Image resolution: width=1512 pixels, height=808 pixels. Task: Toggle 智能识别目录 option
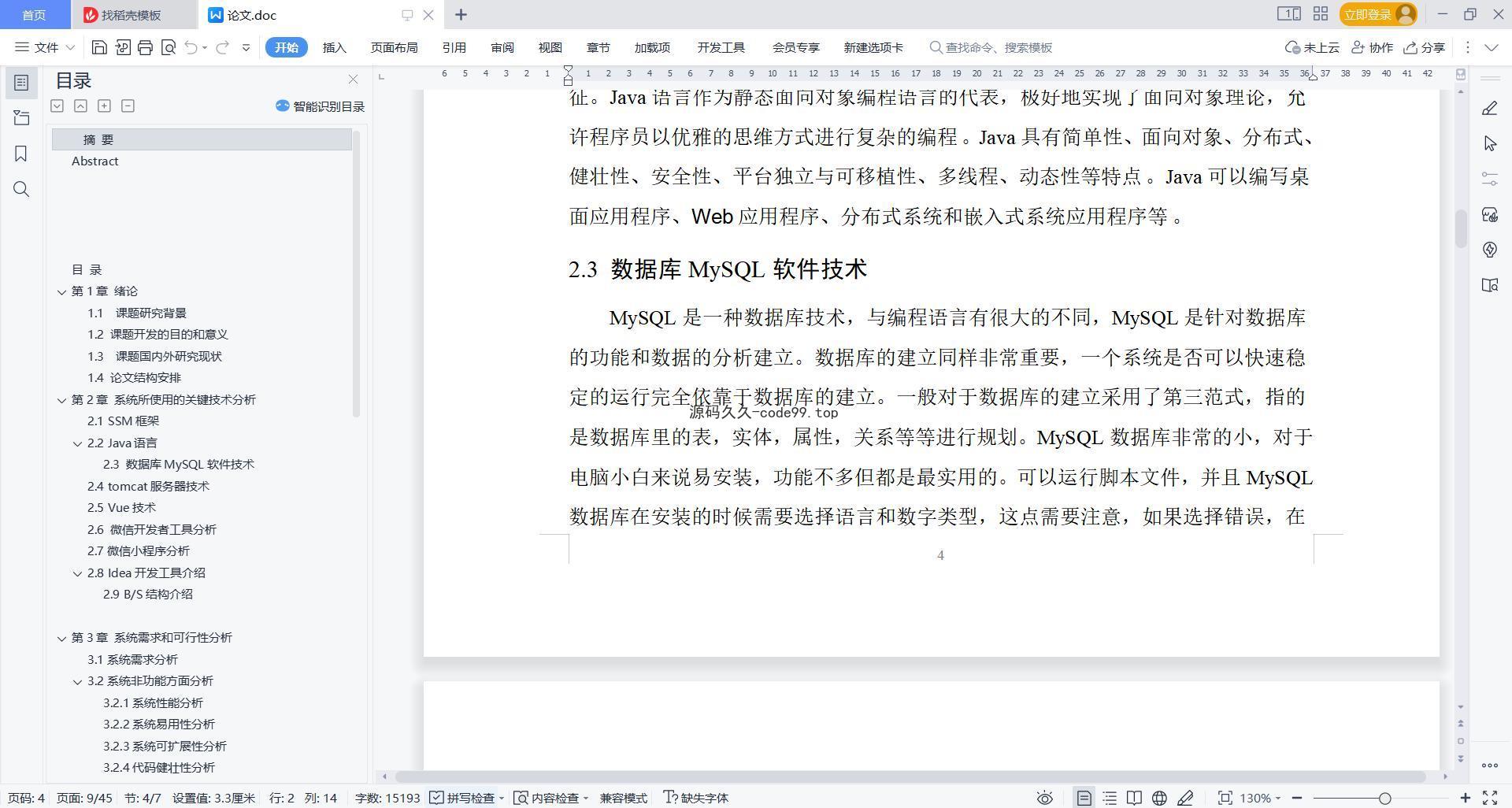[x=321, y=106]
